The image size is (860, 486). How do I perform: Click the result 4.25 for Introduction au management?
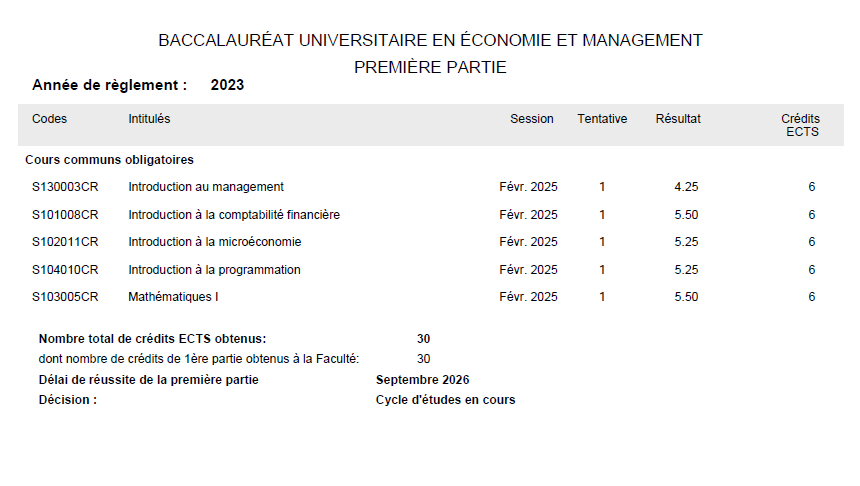tap(686, 187)
